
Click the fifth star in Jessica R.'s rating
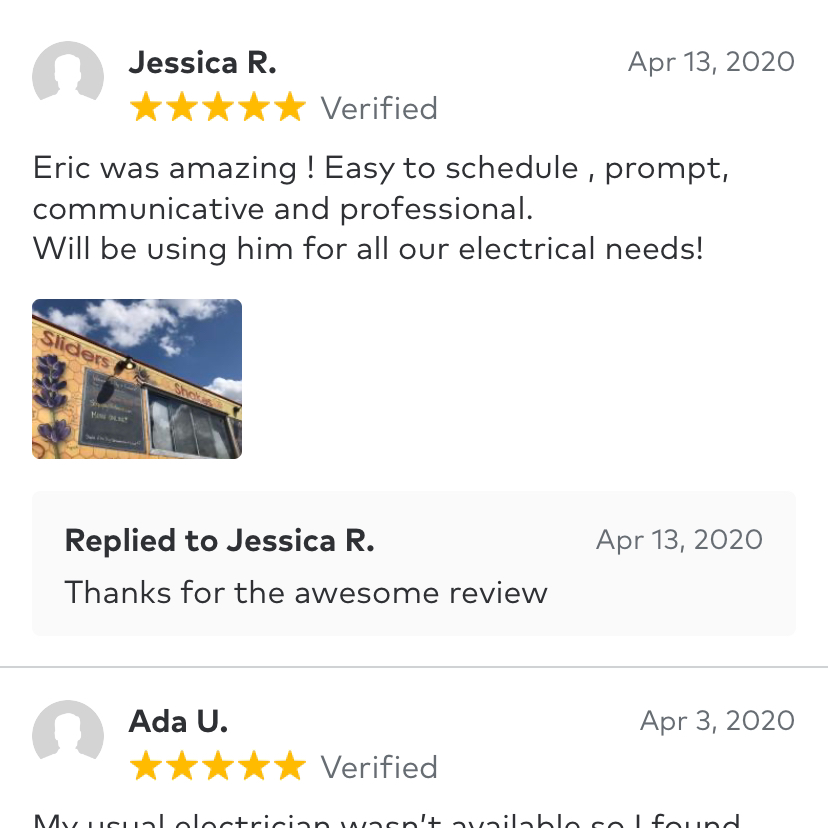289,107
